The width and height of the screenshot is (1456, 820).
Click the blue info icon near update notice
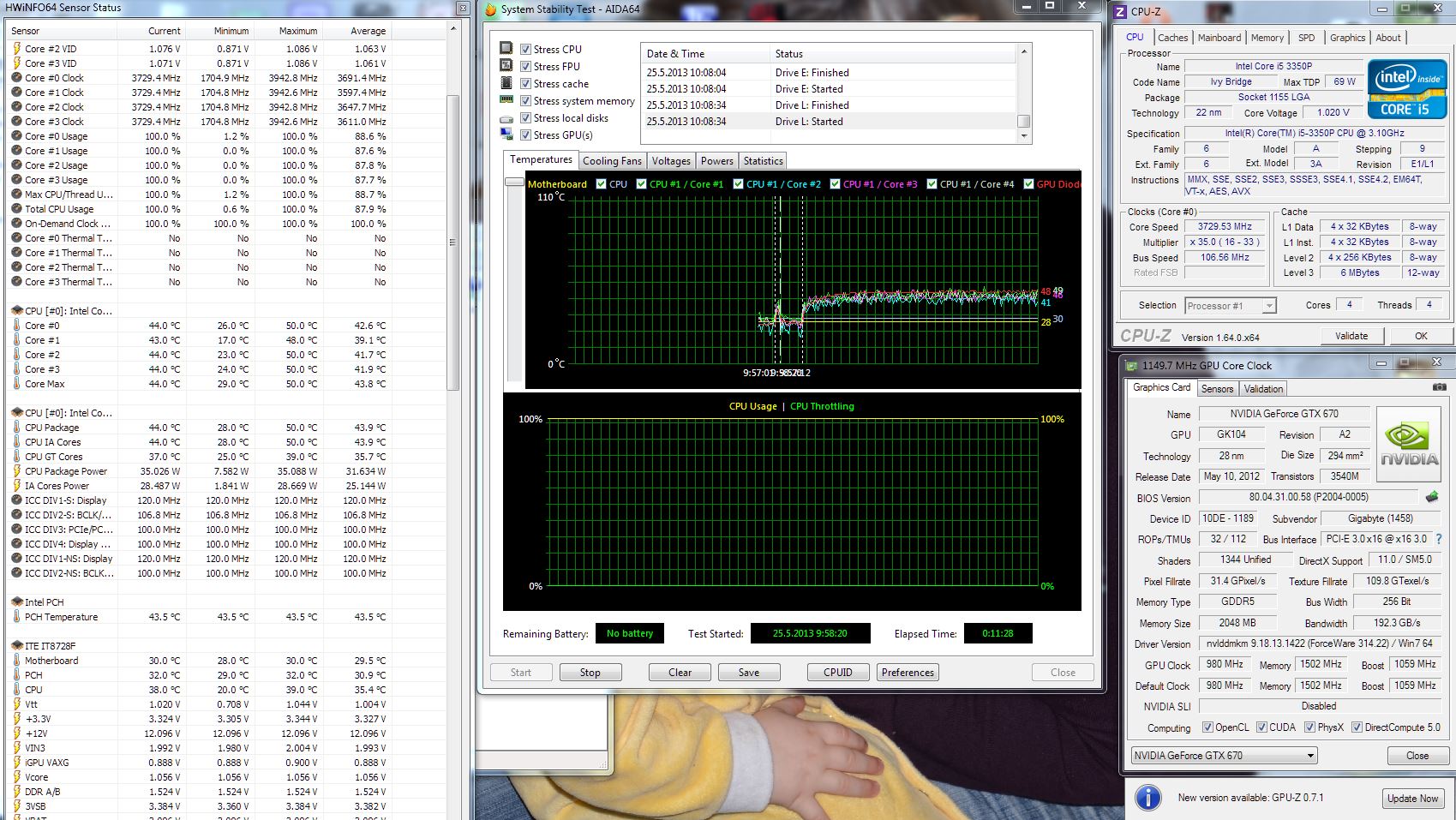click(x=1147, y=798)
